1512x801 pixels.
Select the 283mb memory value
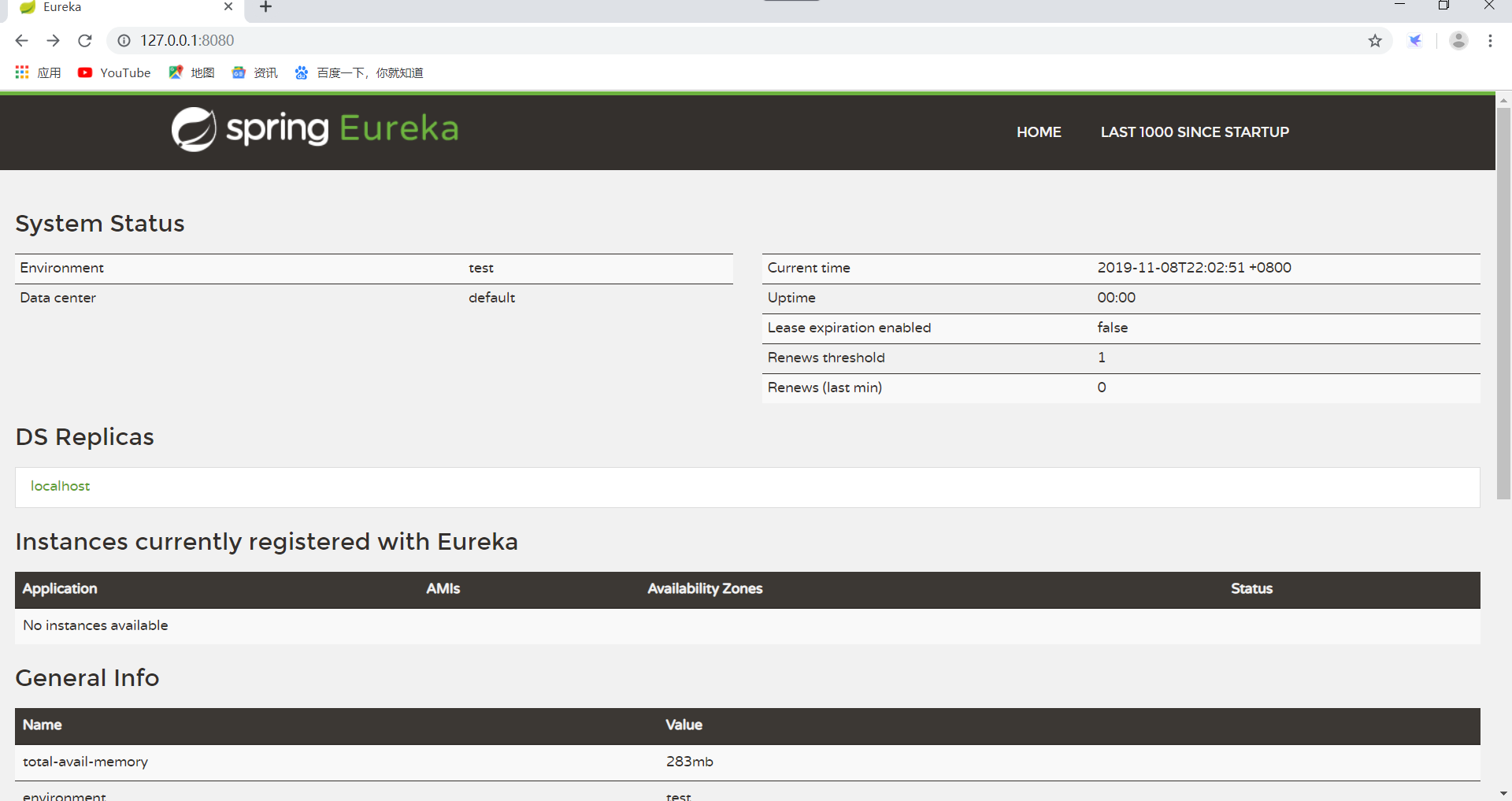click(x=690, y=762)
